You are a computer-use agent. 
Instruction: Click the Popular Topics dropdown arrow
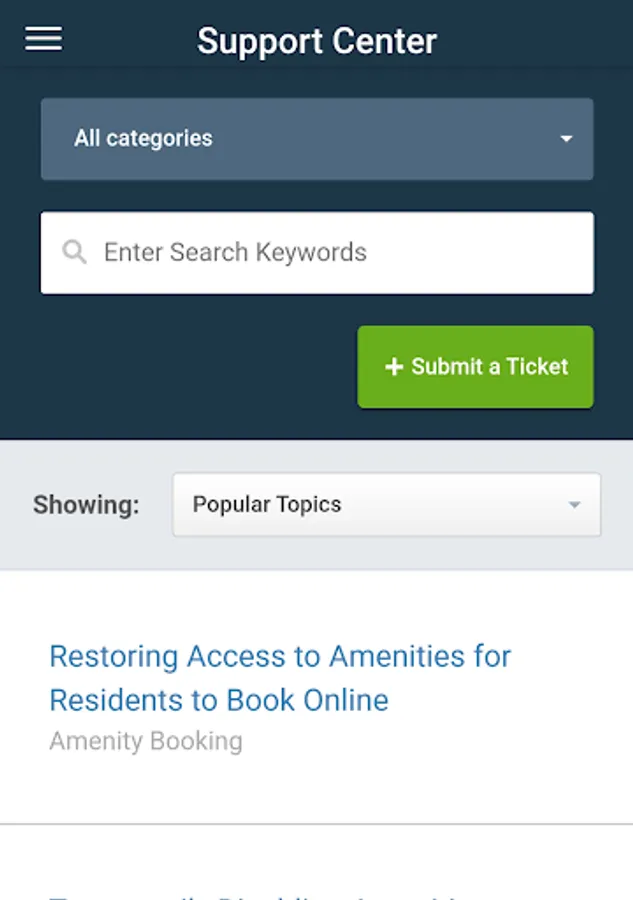point(573,505)
